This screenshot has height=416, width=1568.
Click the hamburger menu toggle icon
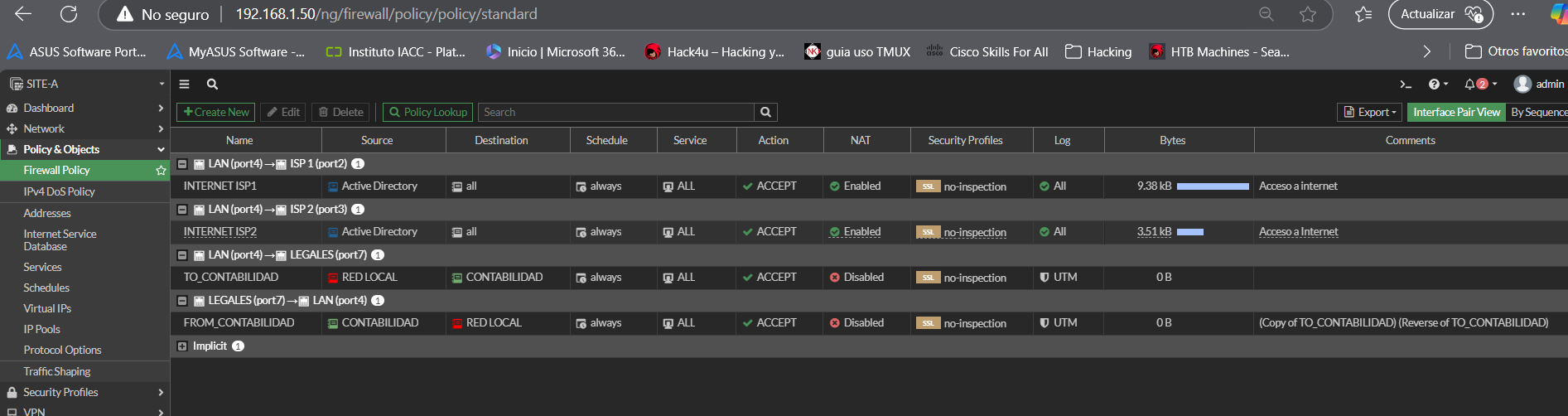[x=184, y=84]
